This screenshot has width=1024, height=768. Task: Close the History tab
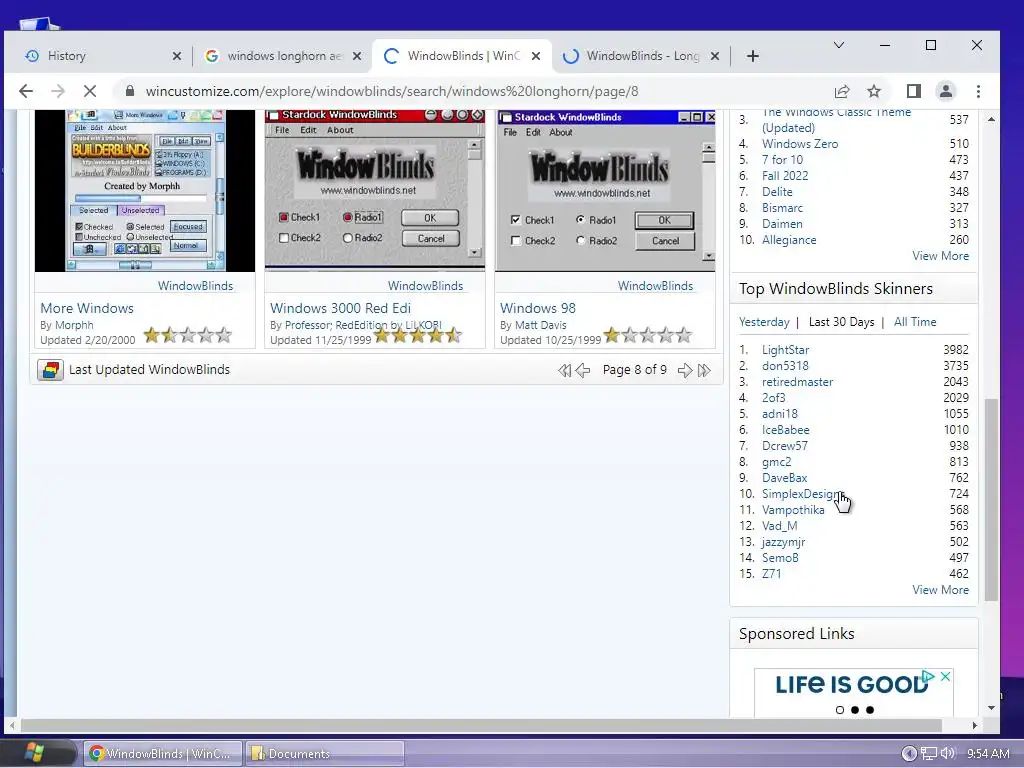point(177,56)
